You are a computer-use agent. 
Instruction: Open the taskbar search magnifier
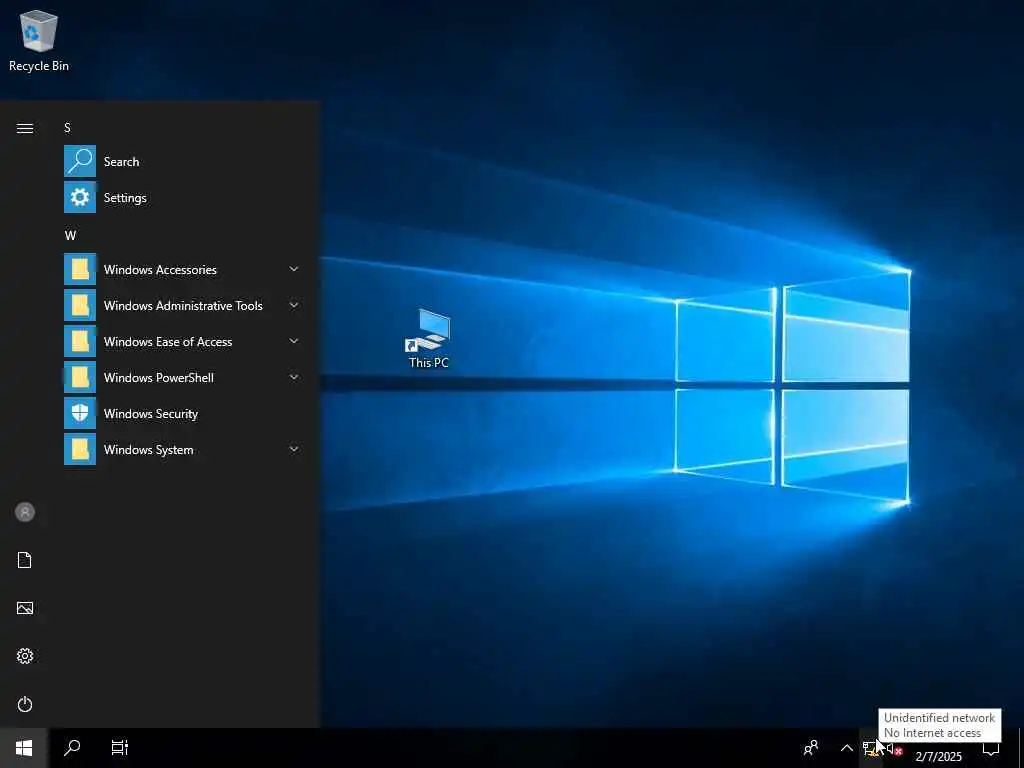coord(72,748)
